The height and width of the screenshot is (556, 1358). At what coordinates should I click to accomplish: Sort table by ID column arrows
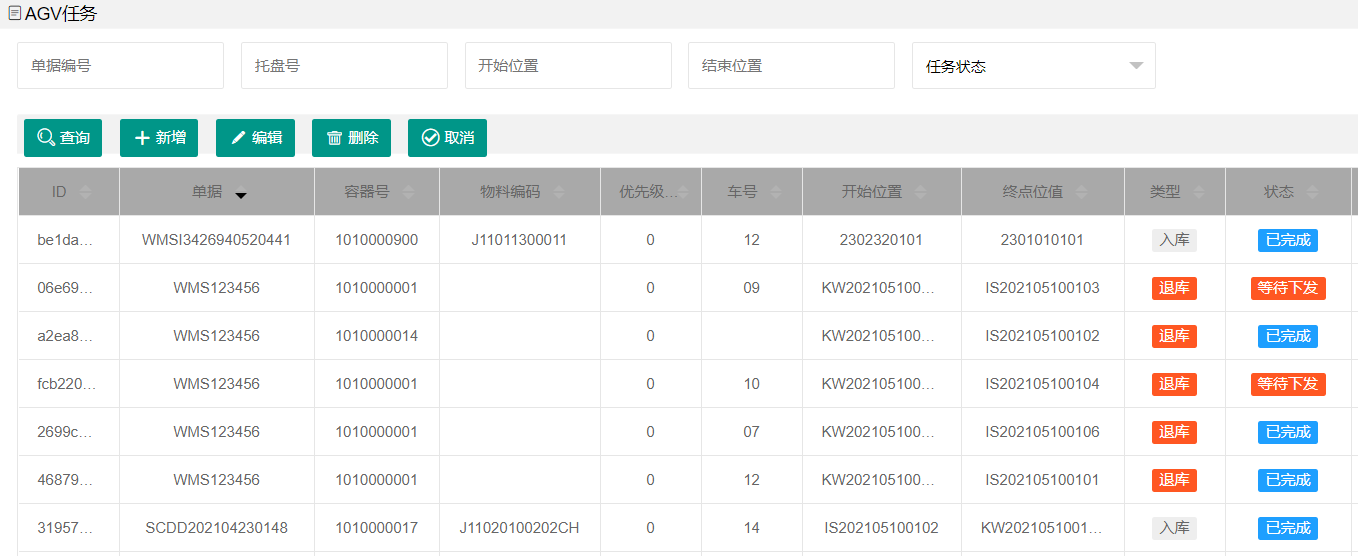85,192
